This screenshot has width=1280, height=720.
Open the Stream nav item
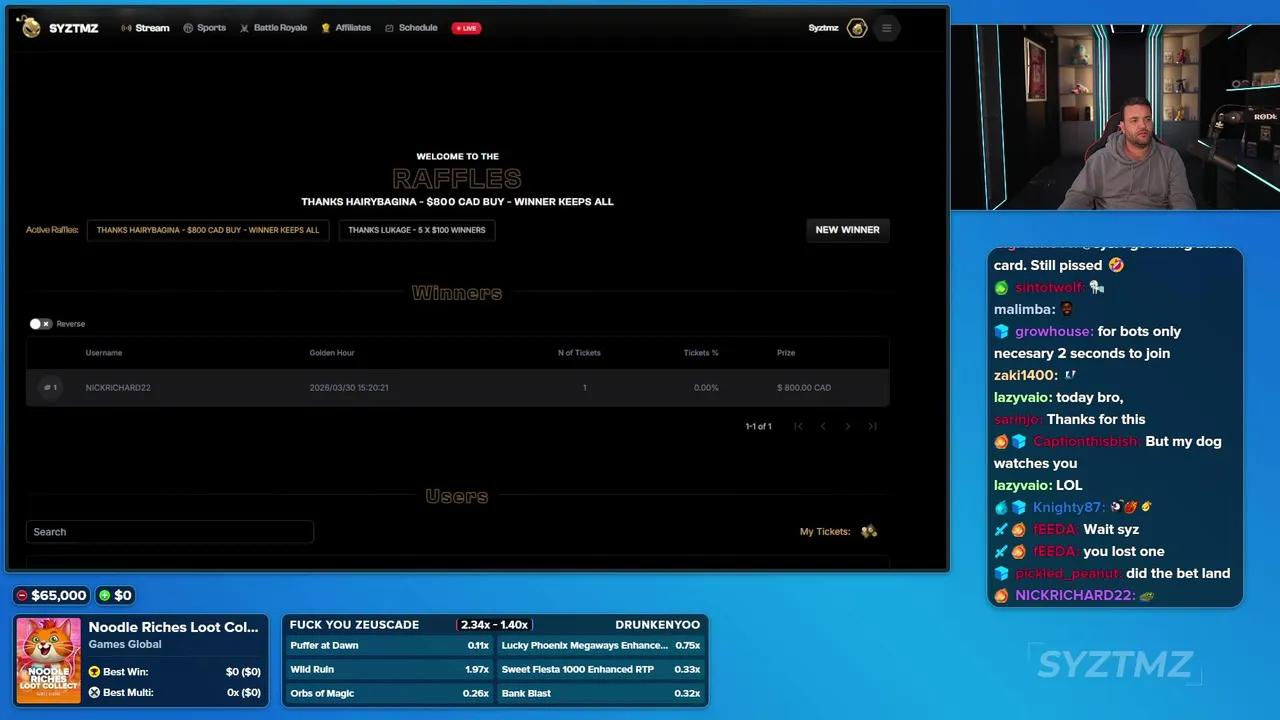[x=145, y=28]
